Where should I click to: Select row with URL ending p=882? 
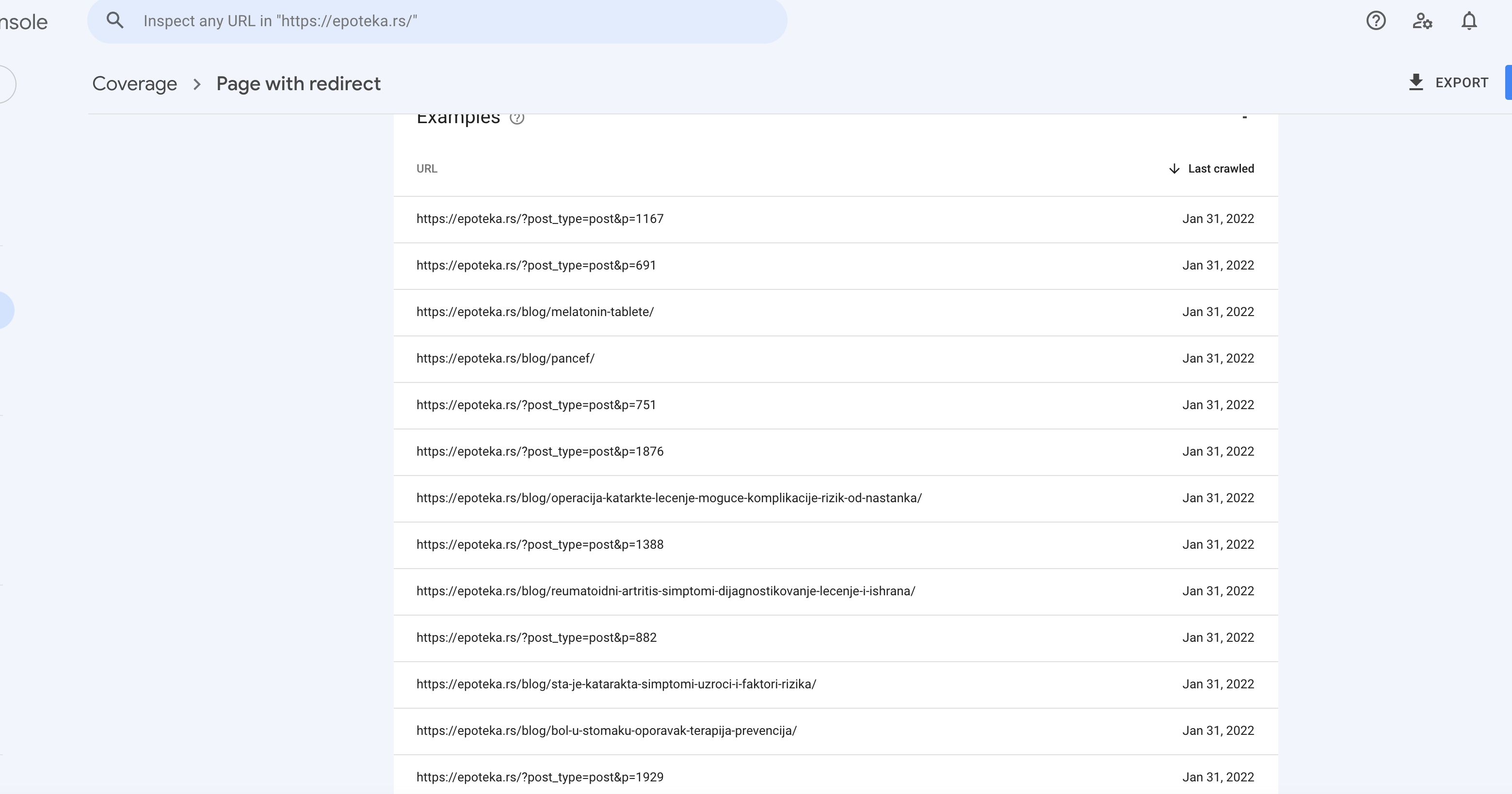coord(836,638)
